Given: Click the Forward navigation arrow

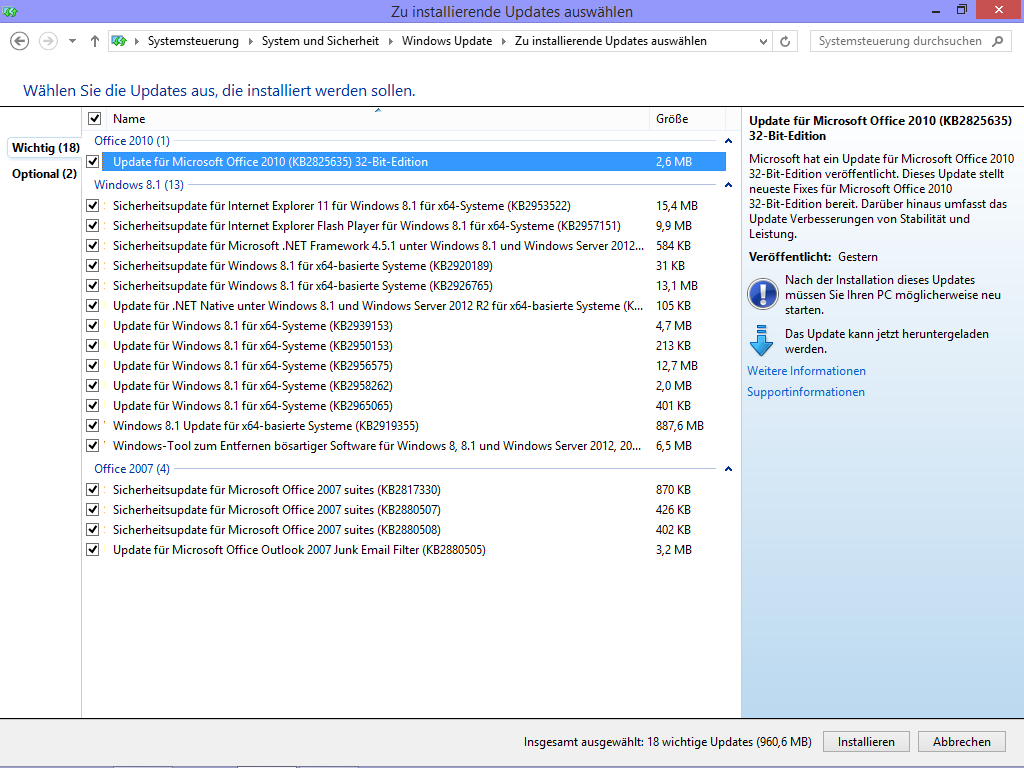Looking at the screenshot, I should pyautogui.click(x=48, y=41).
